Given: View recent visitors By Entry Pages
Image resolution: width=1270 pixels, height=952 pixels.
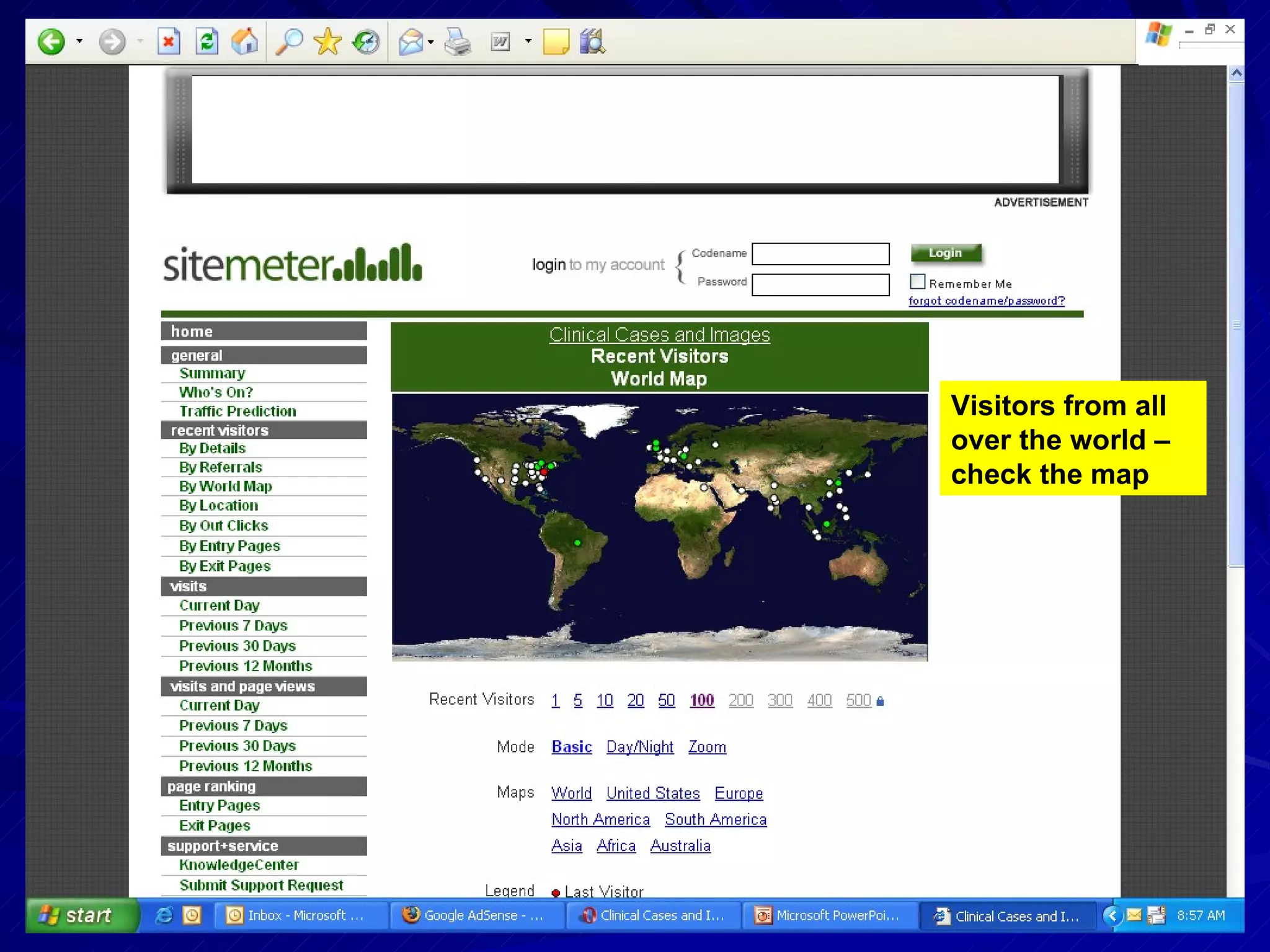Looking at the screenshot, I should click(x=229, y=546).
